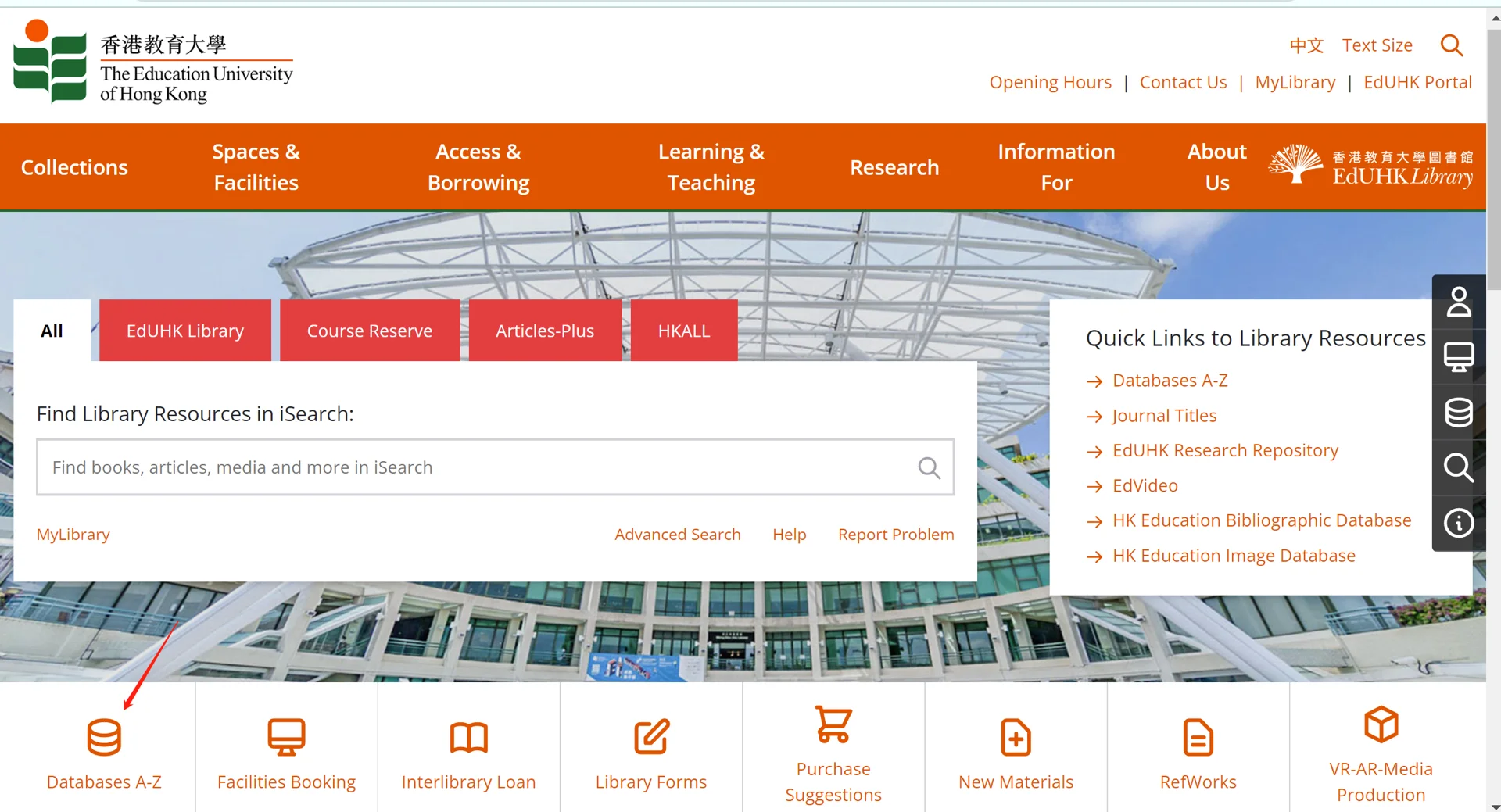Click the New Materials label
The image size is (1501, 812).
[1016, 782]
